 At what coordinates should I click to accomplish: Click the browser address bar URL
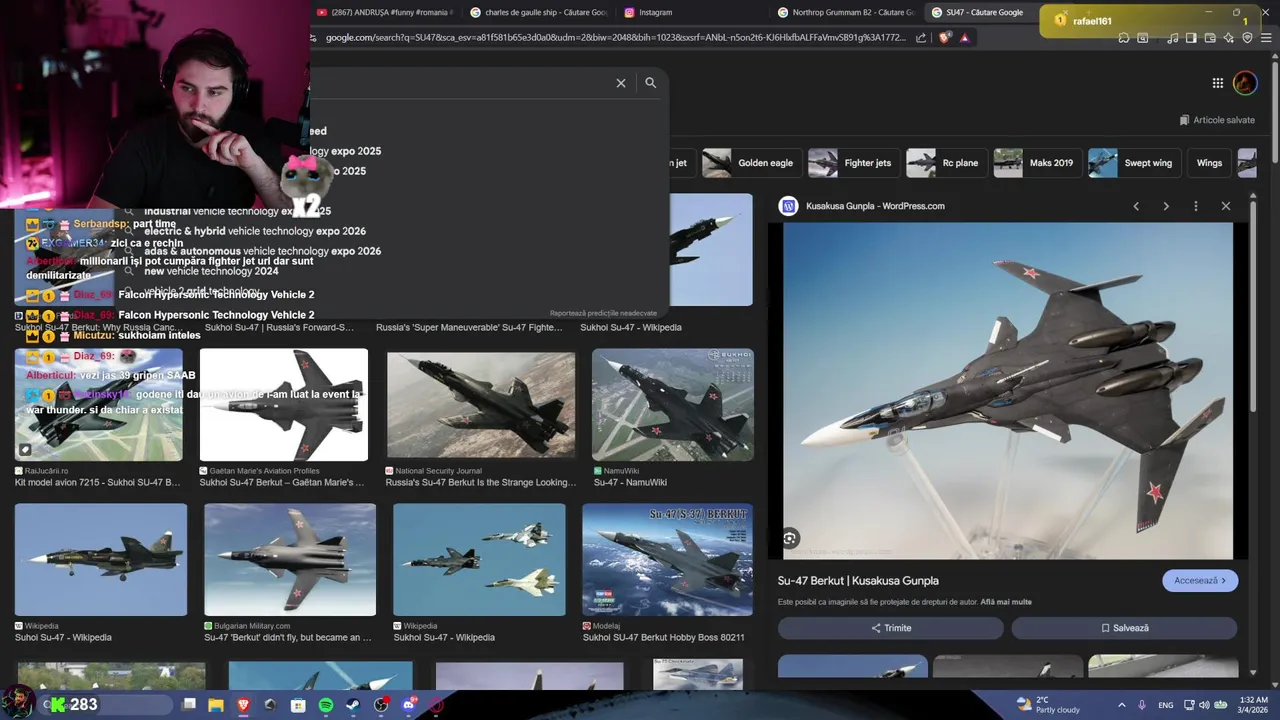(x=615, y=38)
